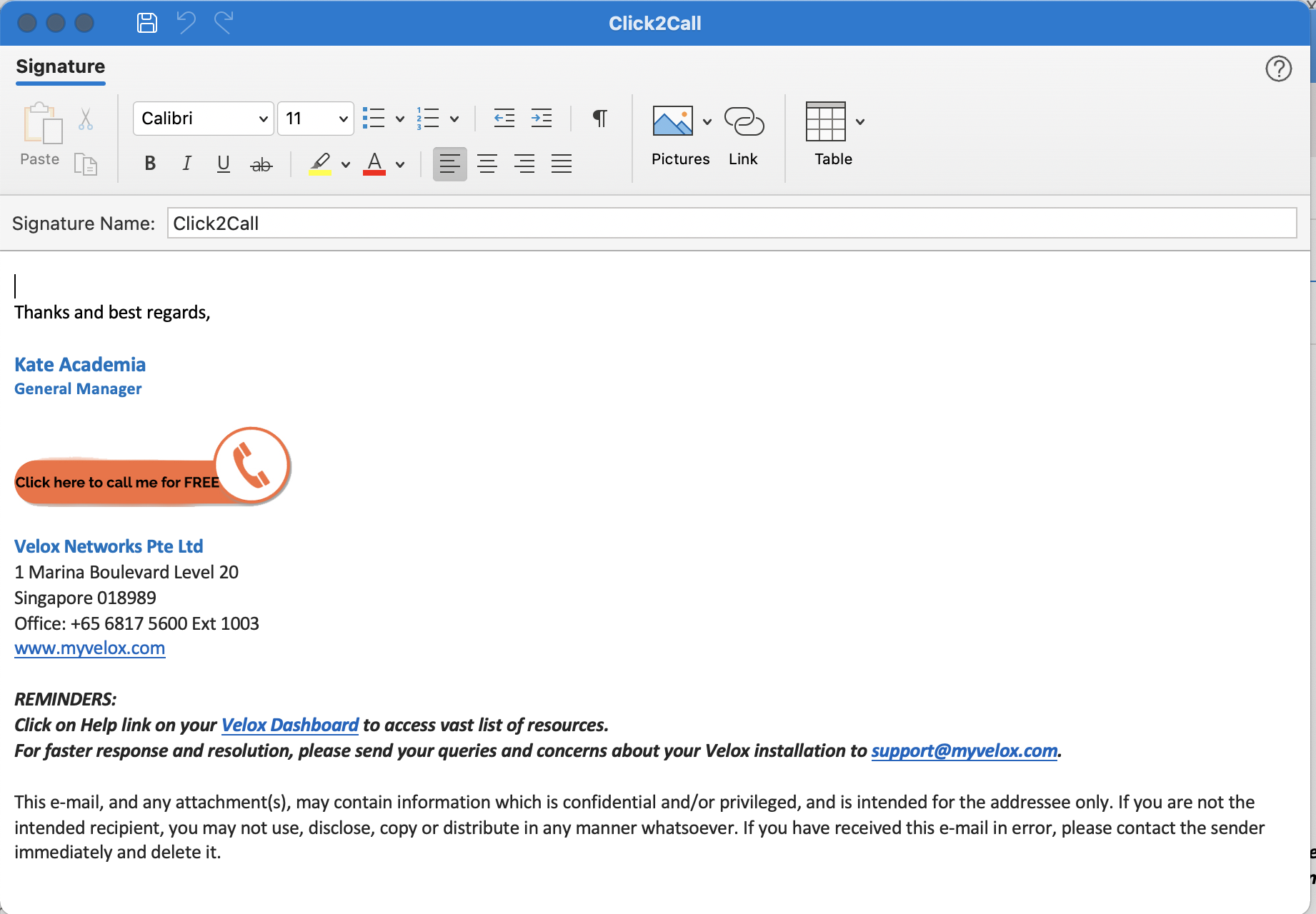Apply the red font color

[x=374, y=164]
